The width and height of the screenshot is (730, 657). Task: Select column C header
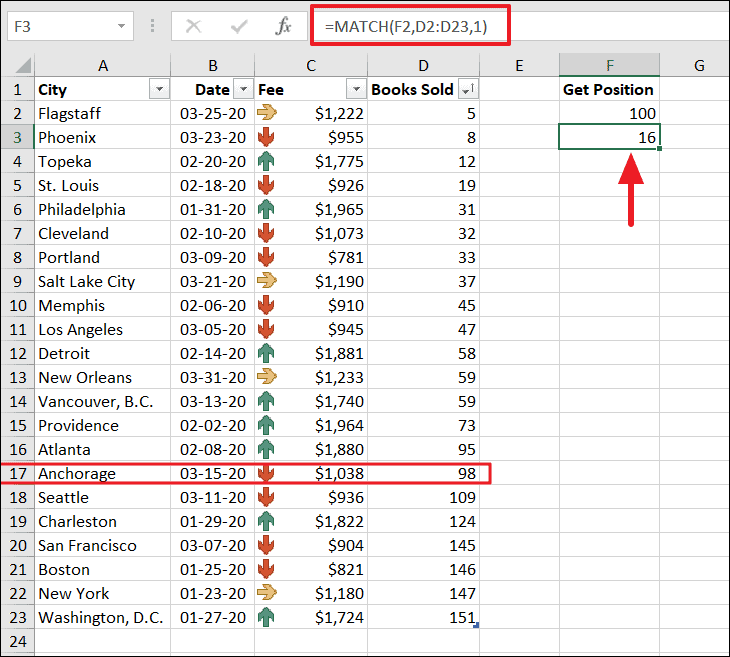pos(311,65)
